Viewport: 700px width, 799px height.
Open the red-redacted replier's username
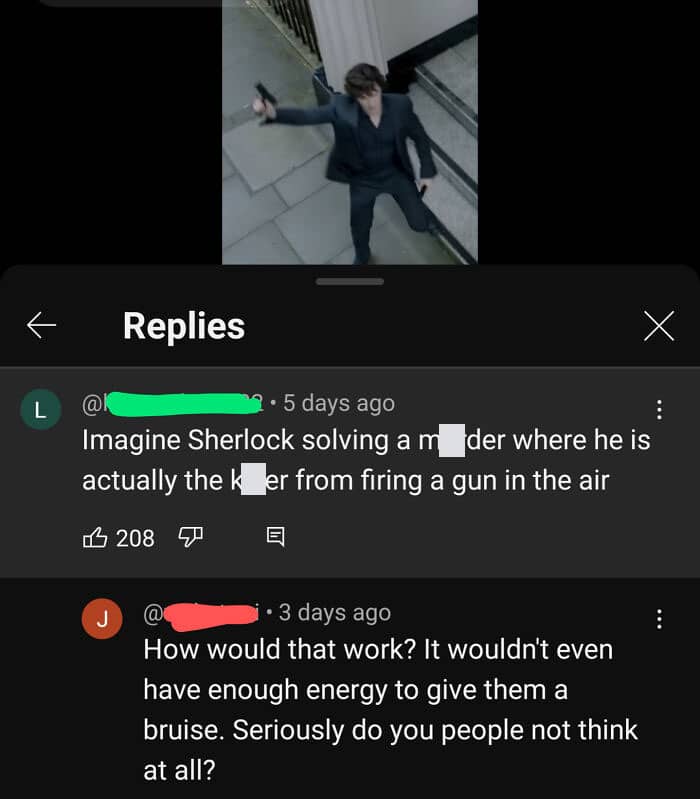click(202, 614)
